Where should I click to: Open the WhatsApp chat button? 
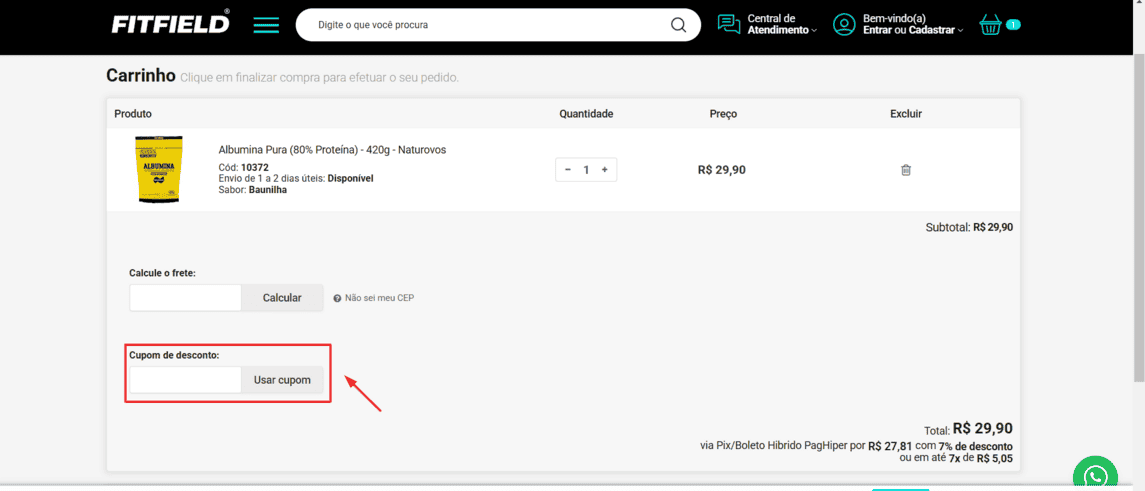1095,473
